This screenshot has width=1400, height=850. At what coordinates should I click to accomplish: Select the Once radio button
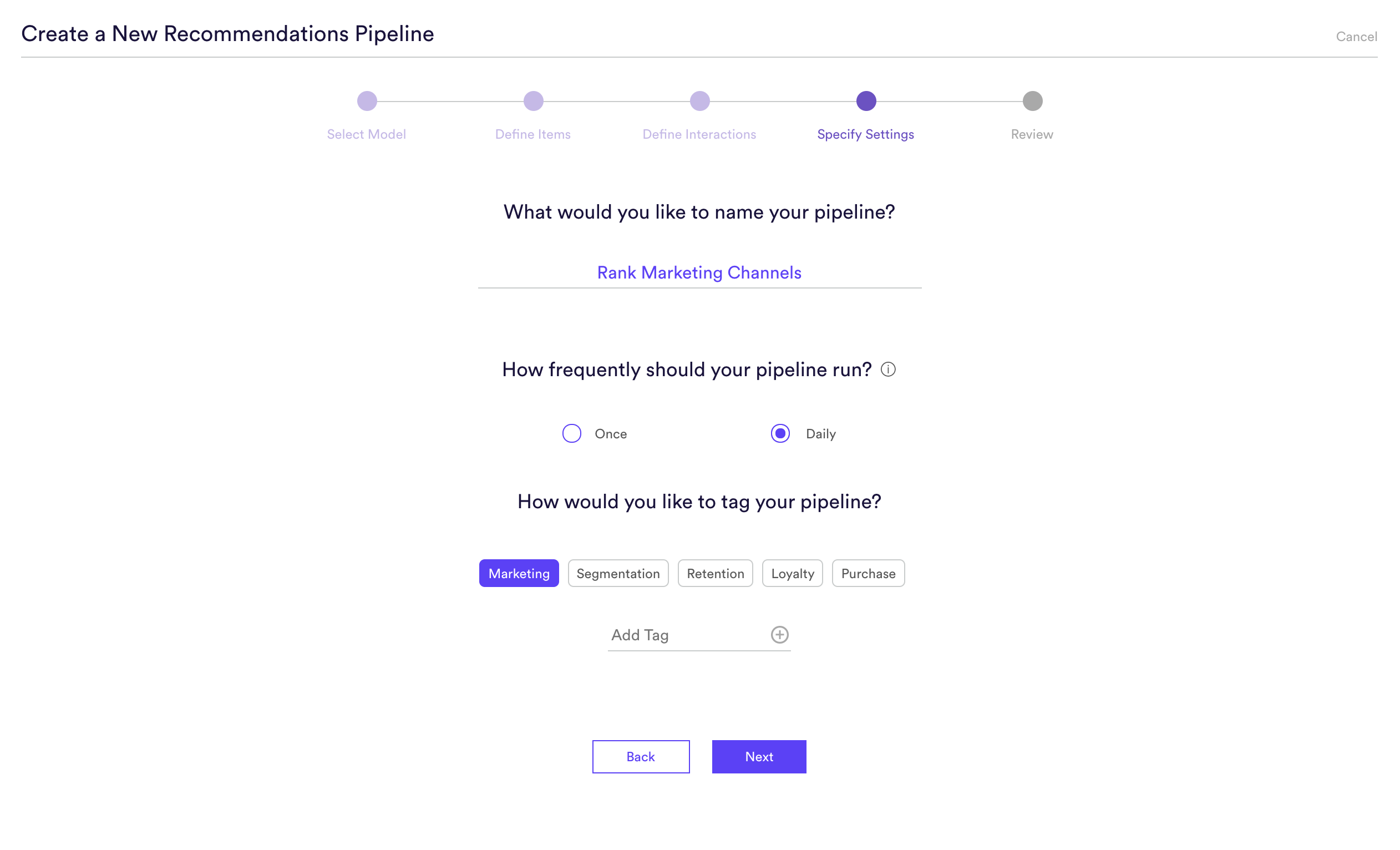[x=571, y=433]
